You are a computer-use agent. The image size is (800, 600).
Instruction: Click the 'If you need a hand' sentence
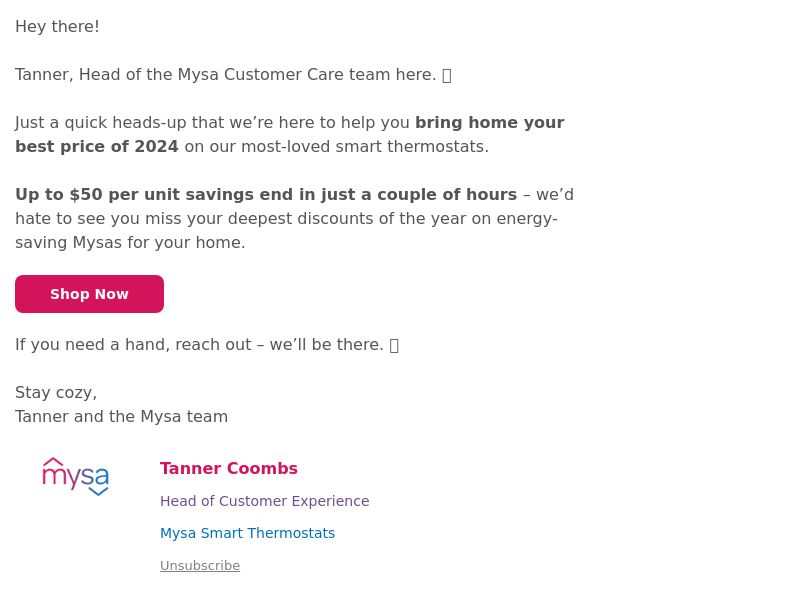coord(199,345)
